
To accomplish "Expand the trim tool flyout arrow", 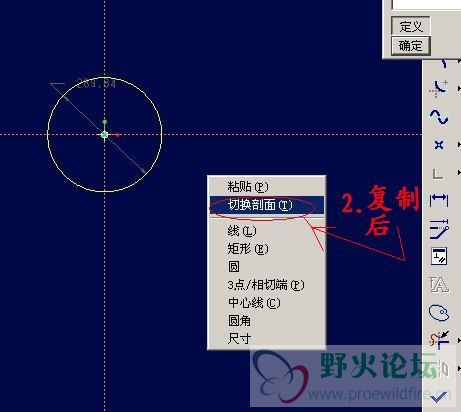I will (x=459, y=340).
